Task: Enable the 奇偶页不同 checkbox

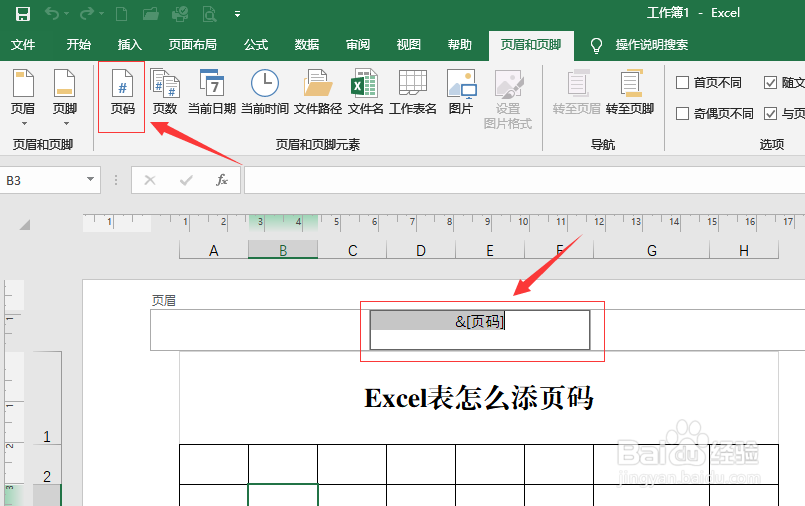Action: pyautogui.click(x=682, y=113)
